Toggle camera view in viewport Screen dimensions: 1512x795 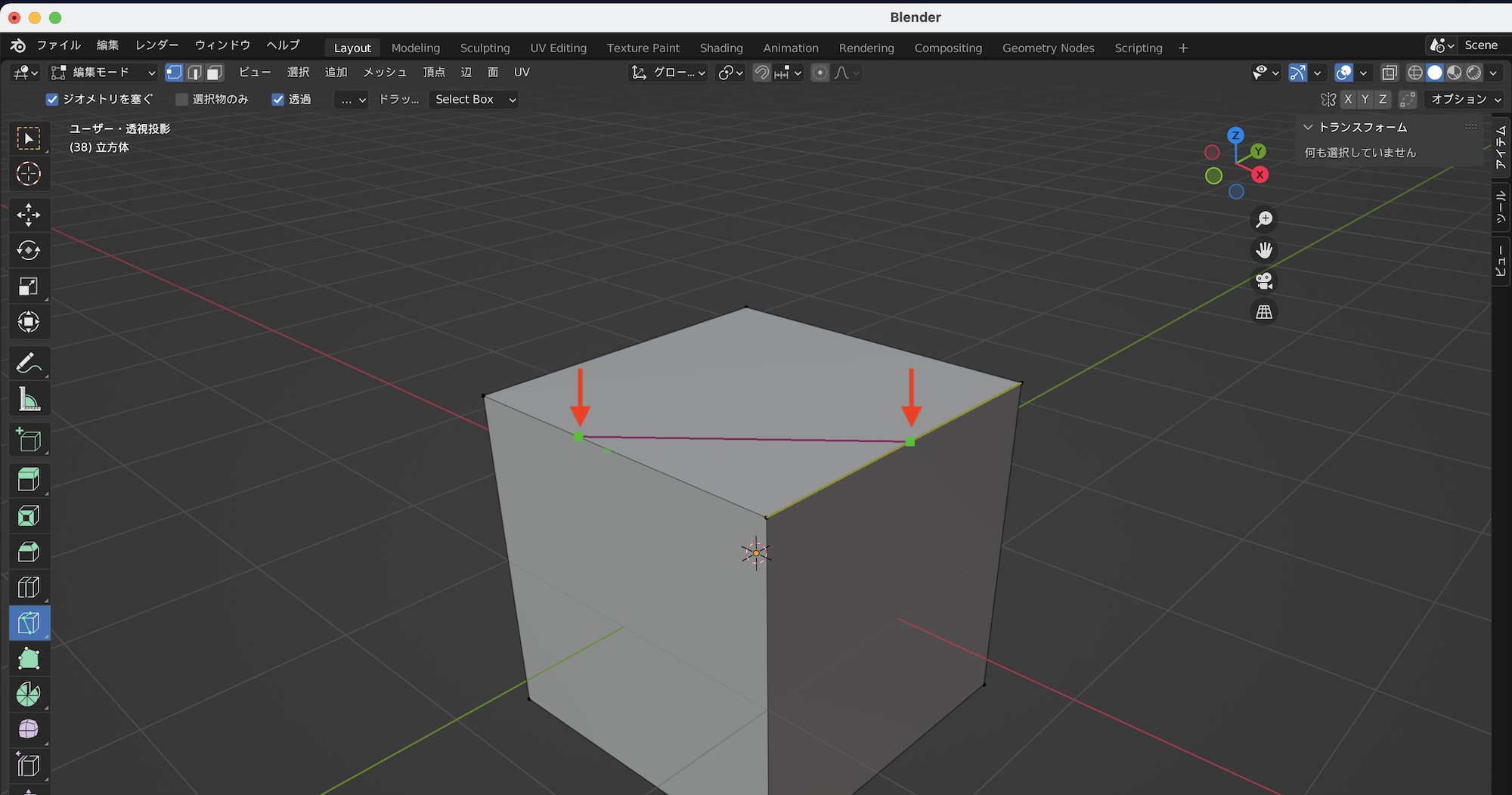pos(1264,281)
